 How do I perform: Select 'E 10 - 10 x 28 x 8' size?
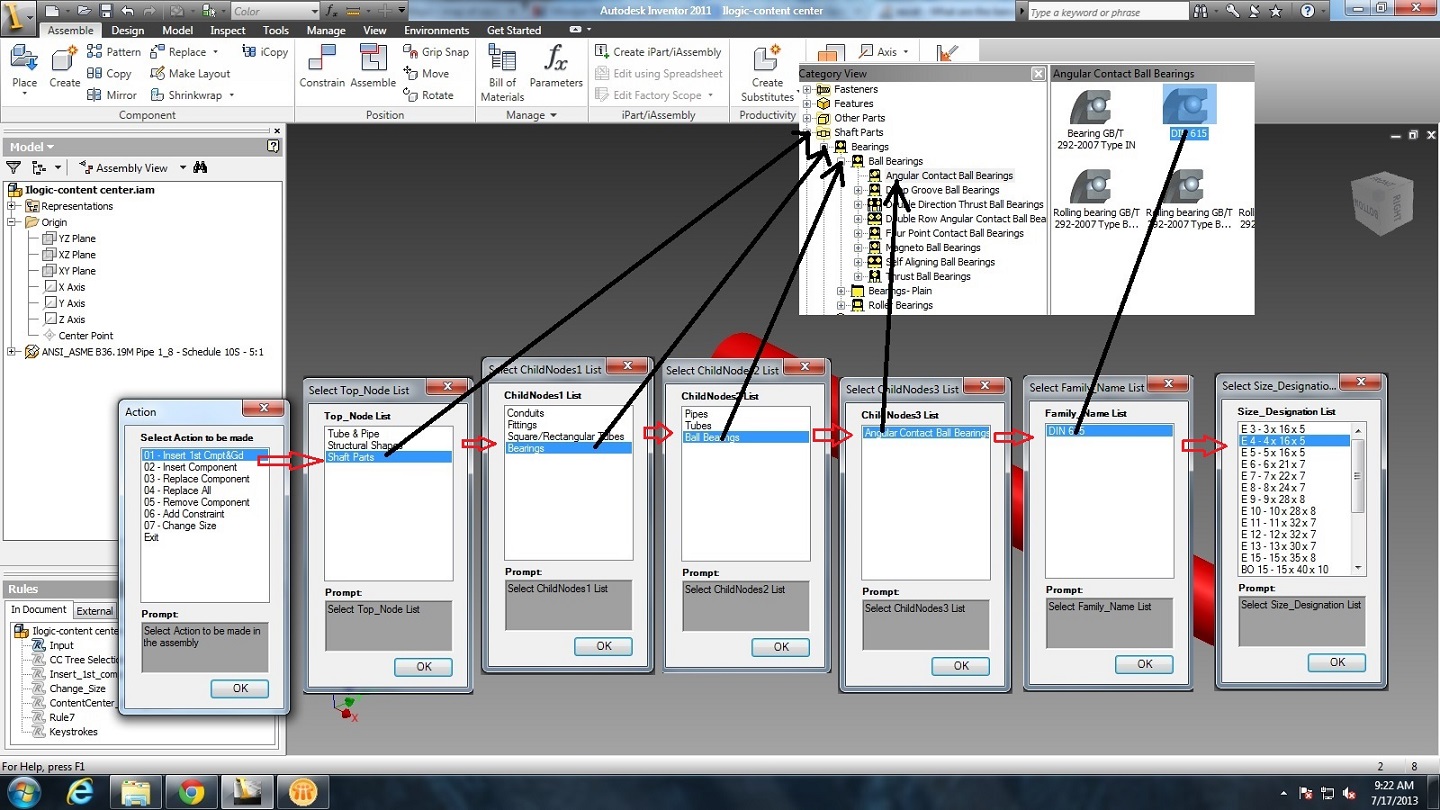(1278, 511)
